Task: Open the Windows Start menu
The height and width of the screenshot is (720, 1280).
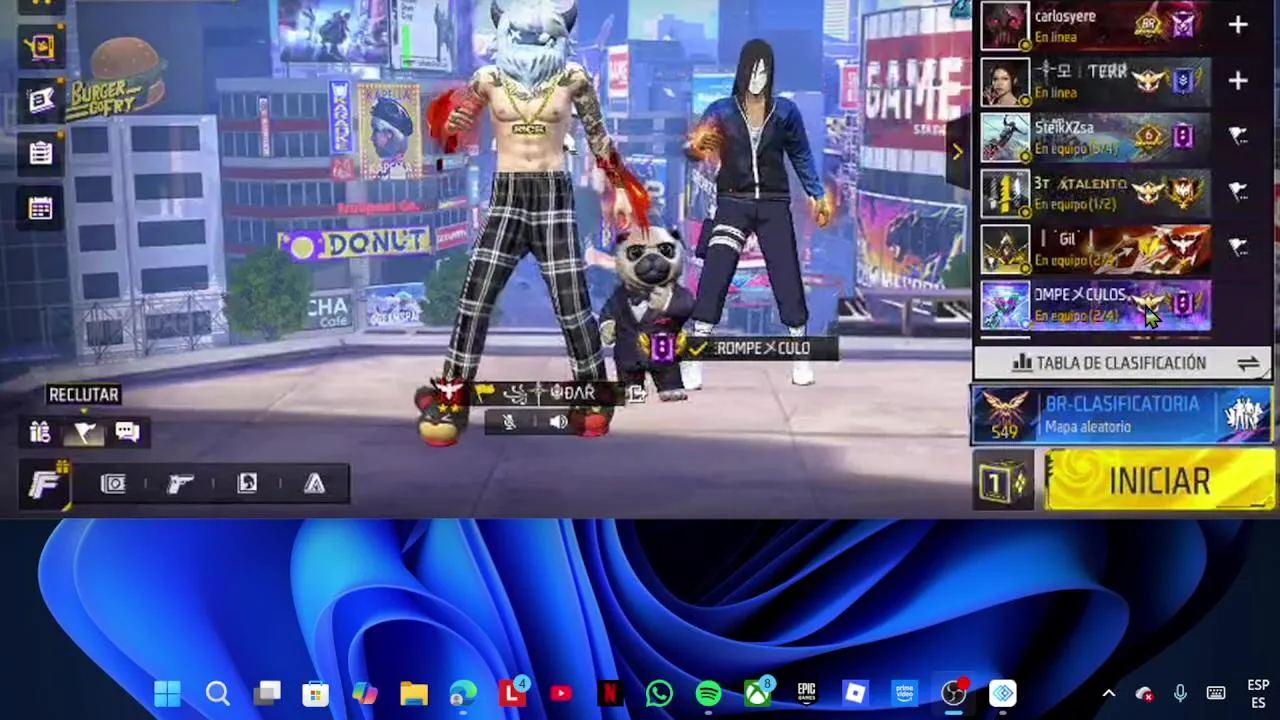Action: 168,693
